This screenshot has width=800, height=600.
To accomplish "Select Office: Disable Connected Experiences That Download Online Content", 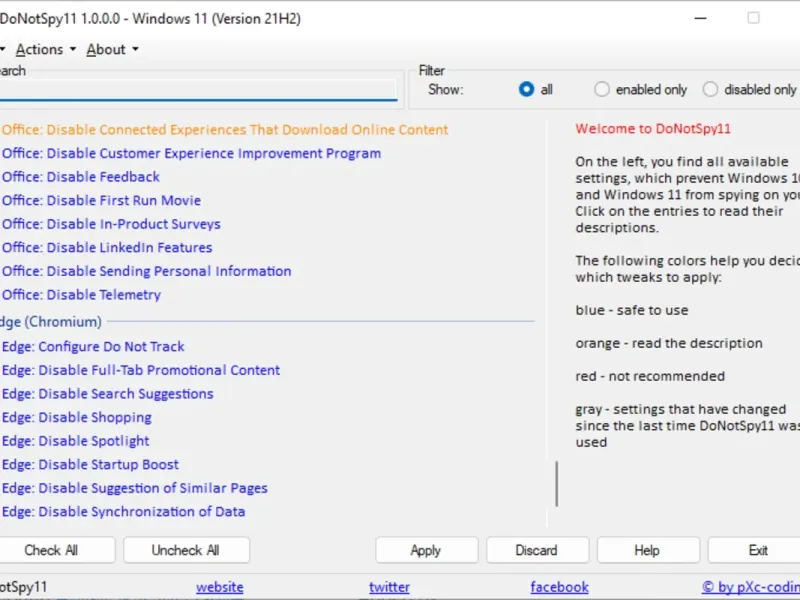I will pos(224,130).
